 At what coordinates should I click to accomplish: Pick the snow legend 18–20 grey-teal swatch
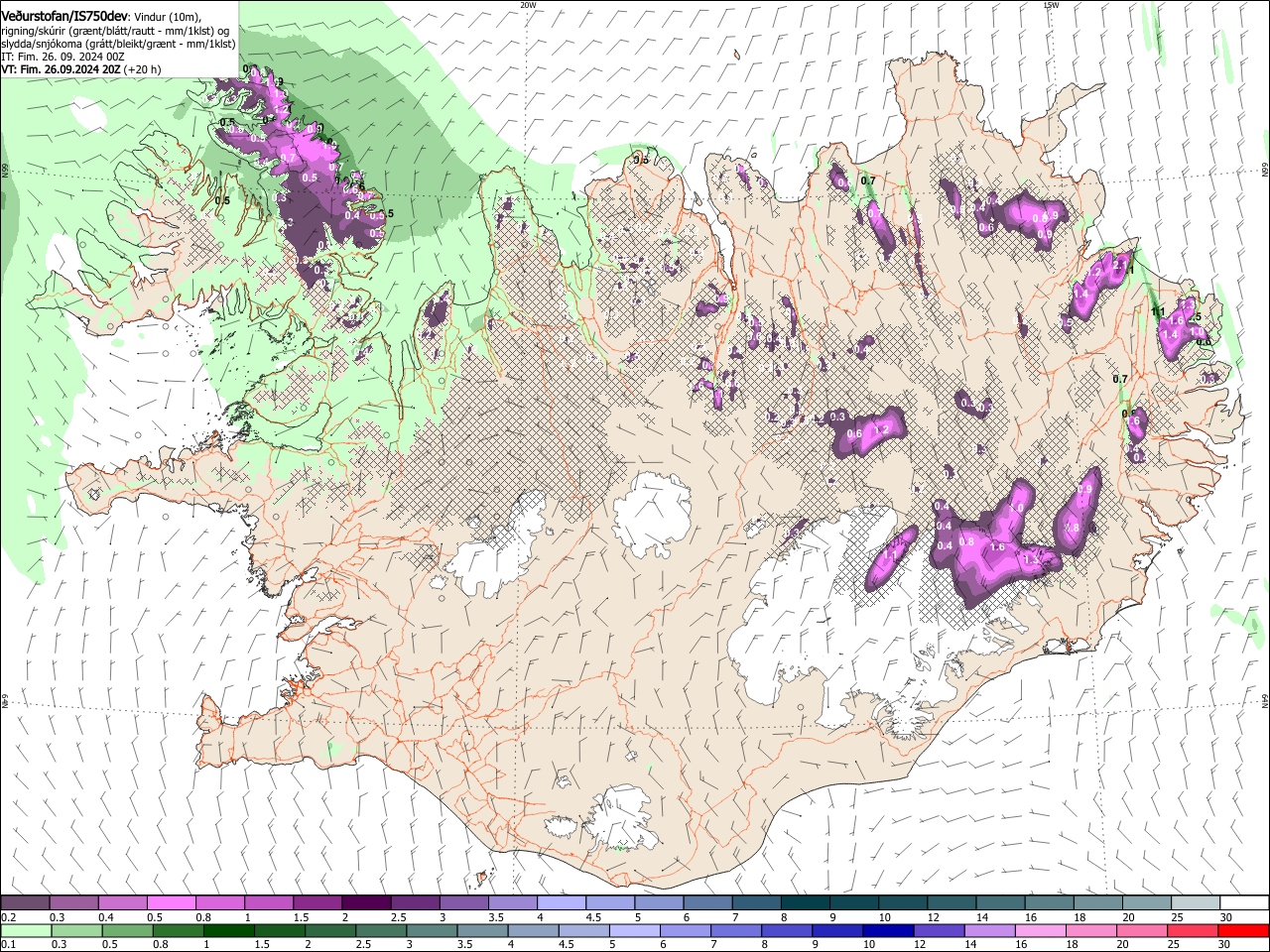pos(1099,903)
